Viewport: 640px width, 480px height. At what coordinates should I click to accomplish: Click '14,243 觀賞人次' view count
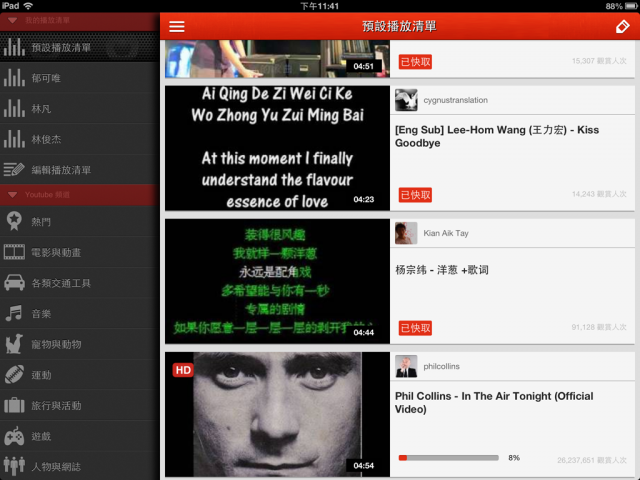click(599, 194)
